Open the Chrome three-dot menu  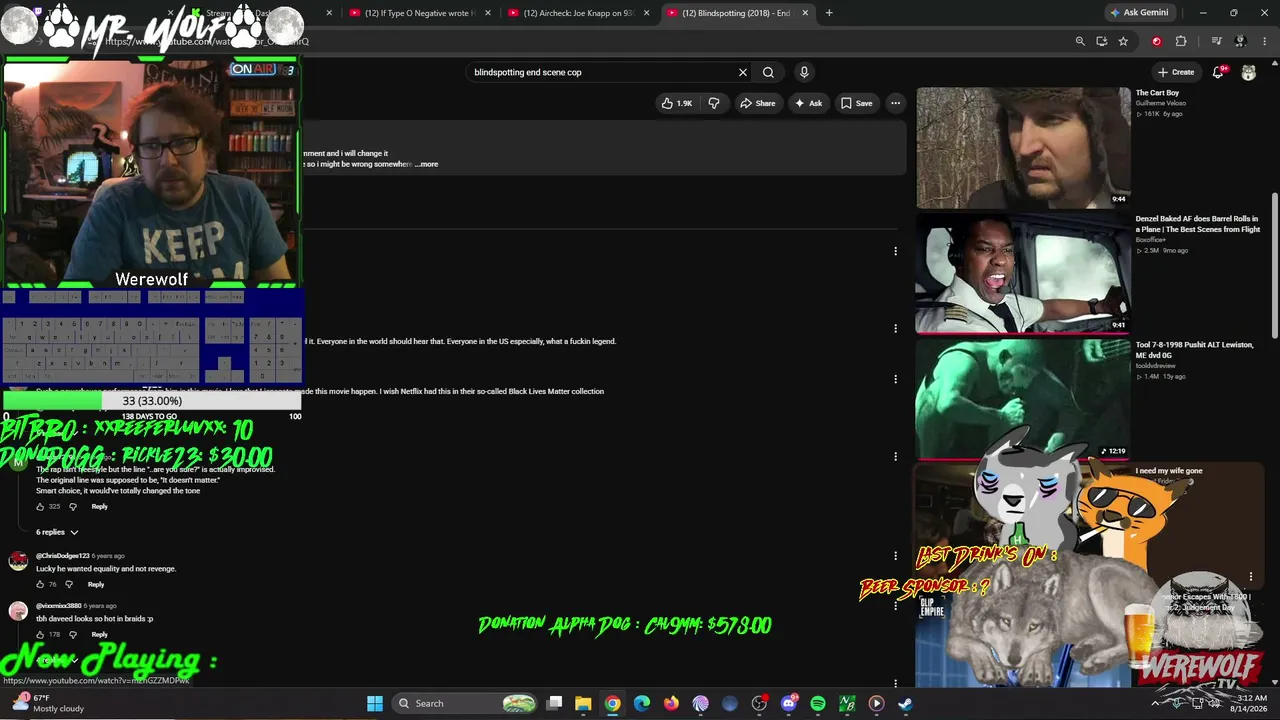(1264, 41)
